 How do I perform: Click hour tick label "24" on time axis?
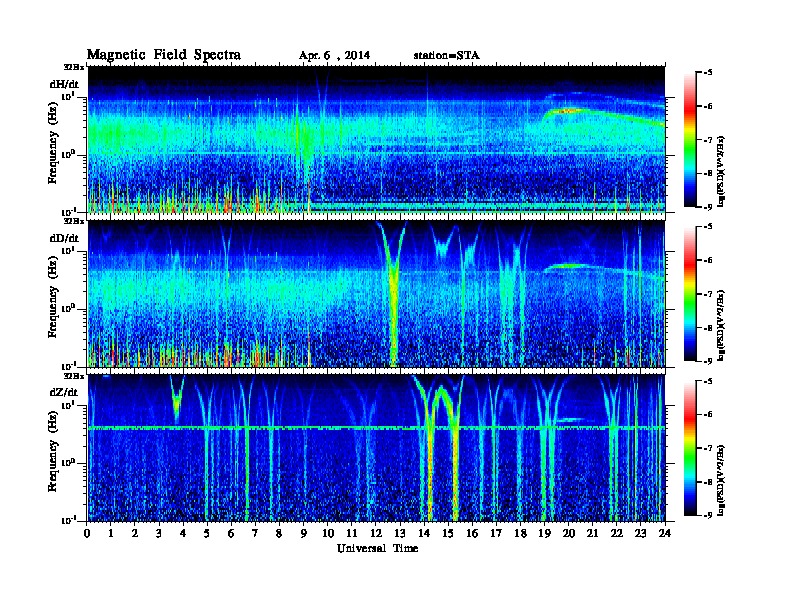665,533
